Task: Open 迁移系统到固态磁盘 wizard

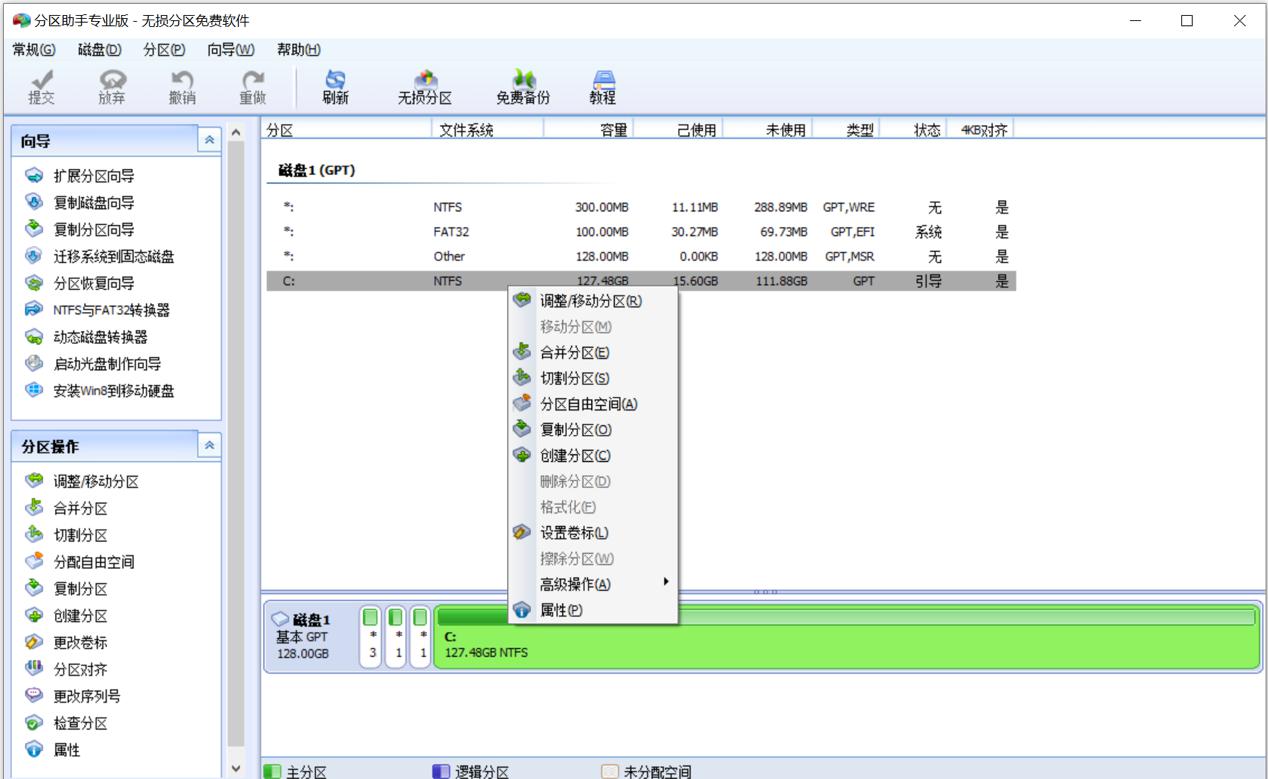Action: coord(100,257)
